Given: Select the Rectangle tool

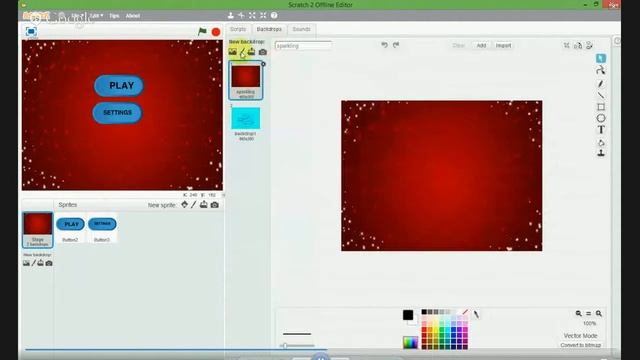Looking at the screenshot, I should coord(601,107).
